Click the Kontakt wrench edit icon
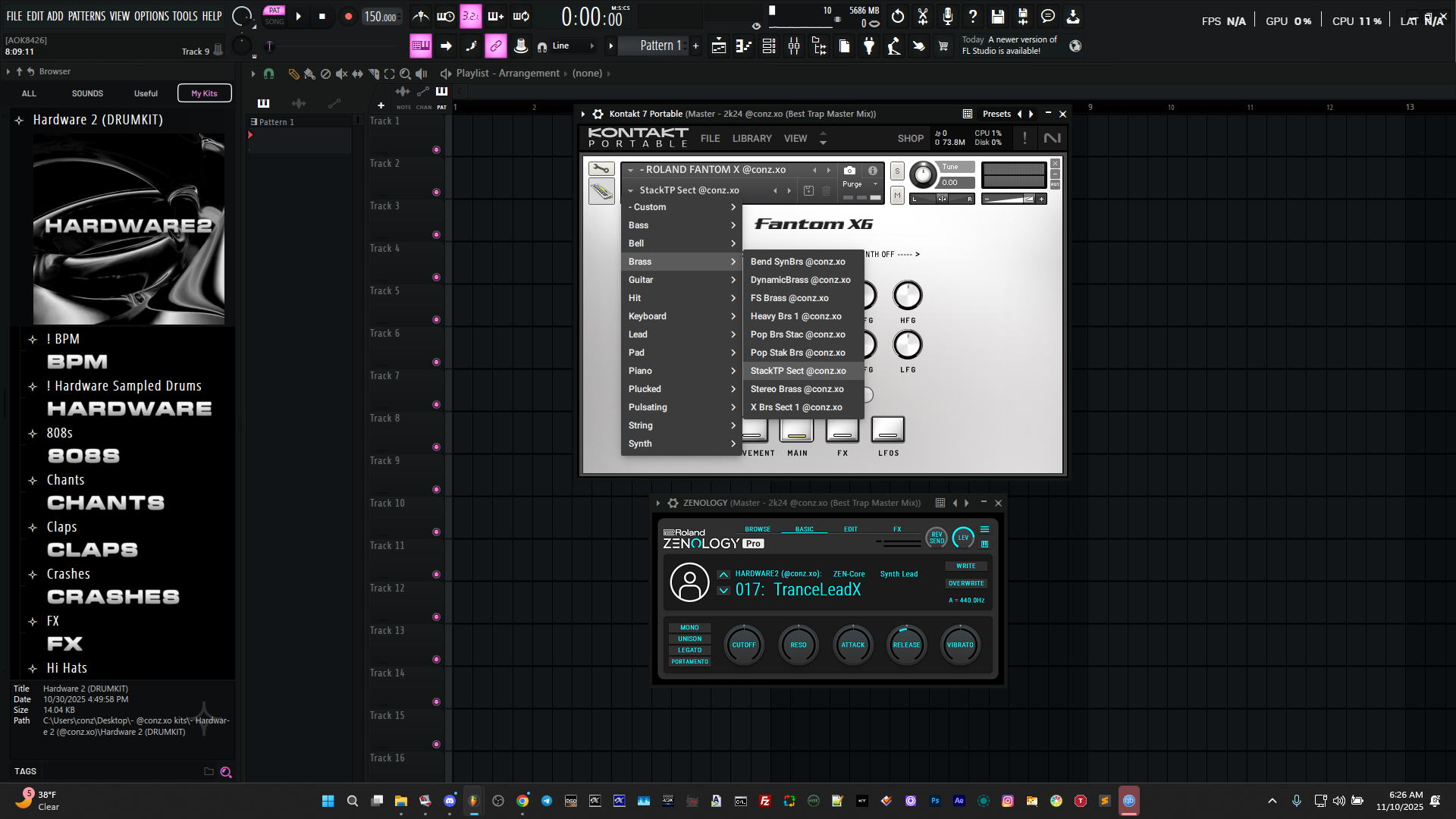The width and height of the screenshot is (1456, 819). tap(601, 168)
